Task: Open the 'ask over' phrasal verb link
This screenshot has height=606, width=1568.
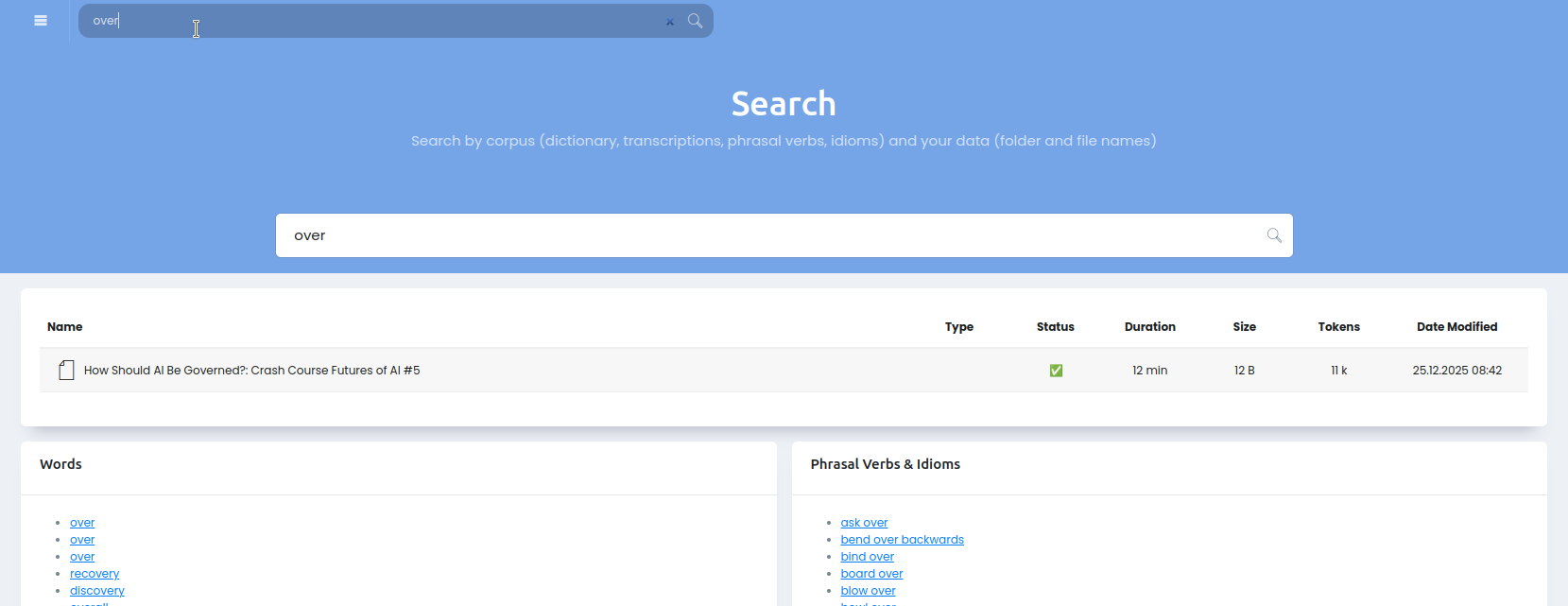Action: pyautogui.click(x=864, y=523)
